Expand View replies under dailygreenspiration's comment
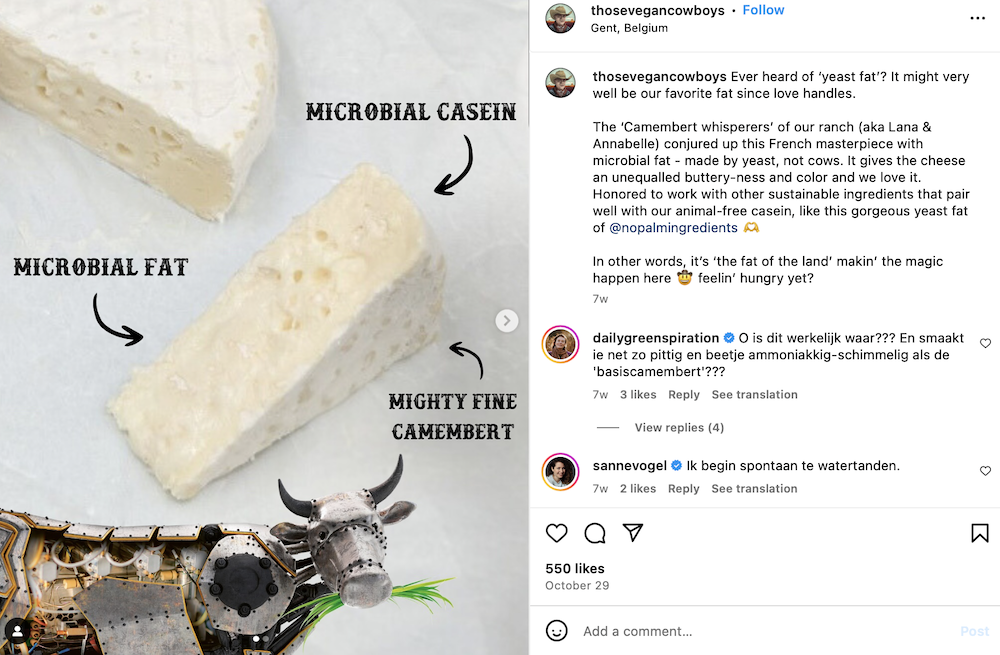This screenshot has width=1000, height=655. coord(679,427)
